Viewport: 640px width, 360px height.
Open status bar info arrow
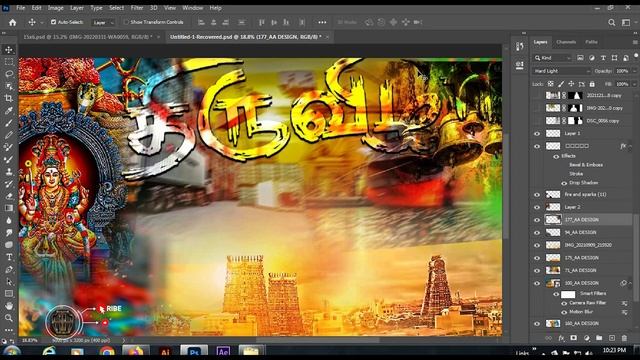coord(124,340)
